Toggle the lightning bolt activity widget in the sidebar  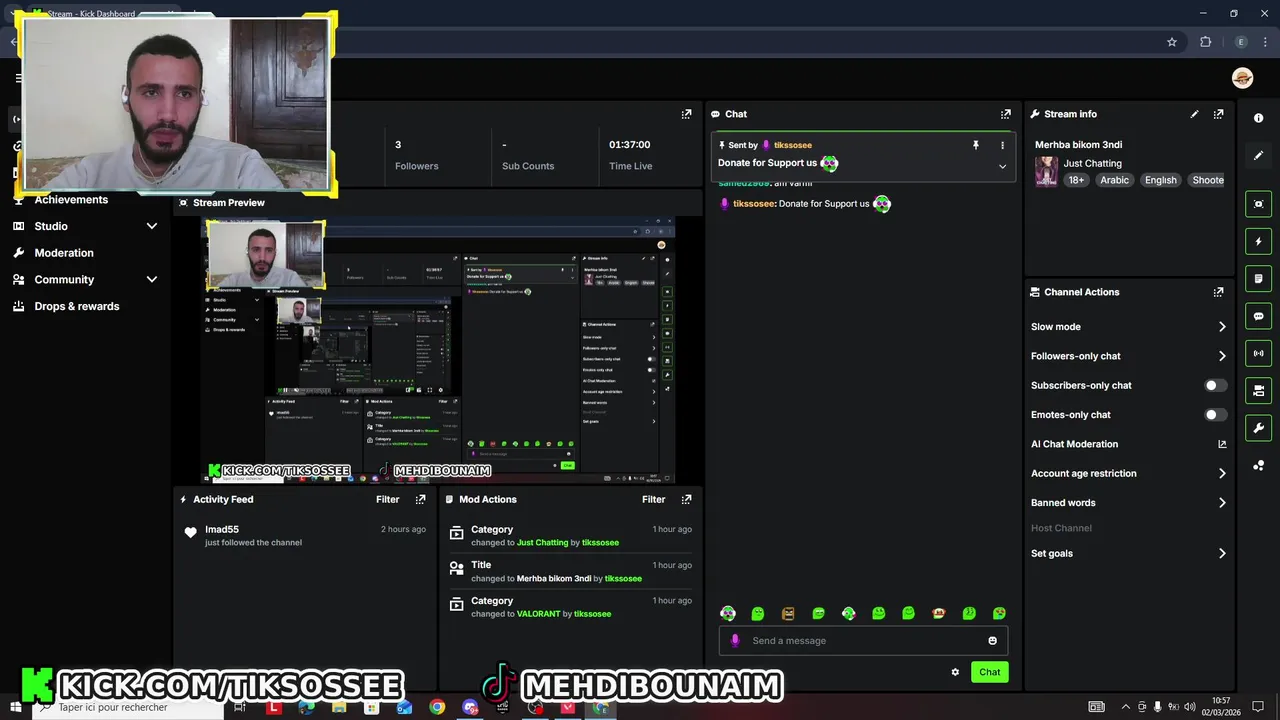click(1258, 241)
